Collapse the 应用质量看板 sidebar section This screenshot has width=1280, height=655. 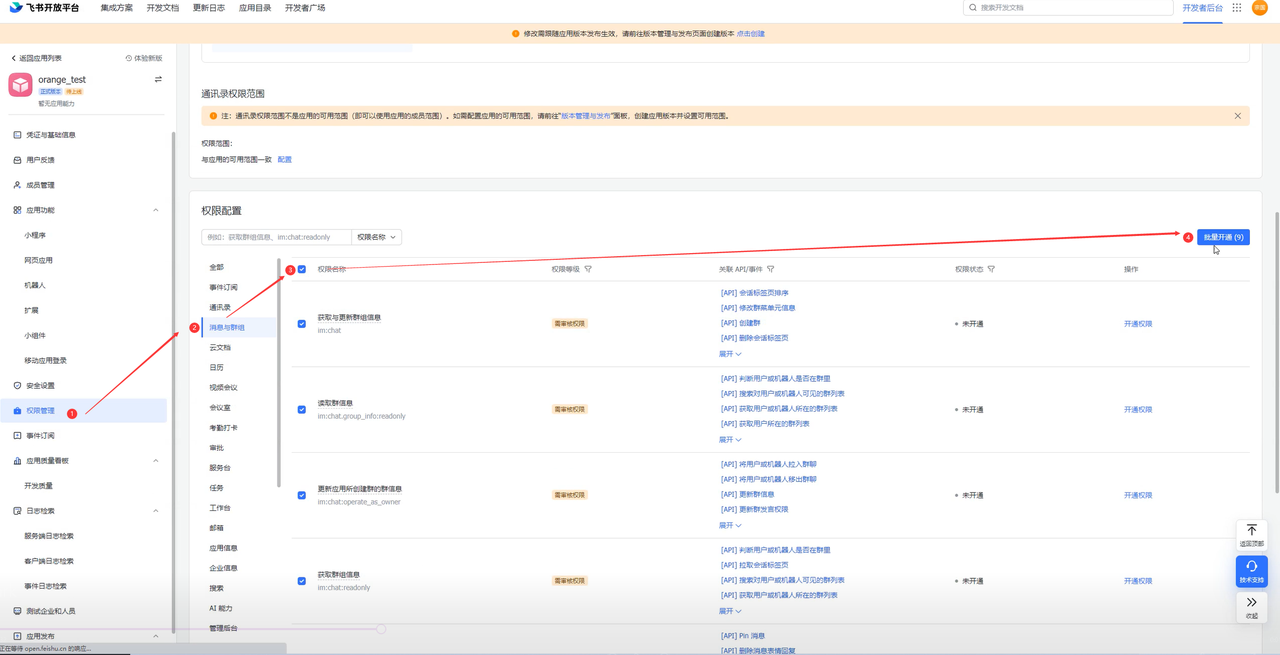(x=156, y=461)
